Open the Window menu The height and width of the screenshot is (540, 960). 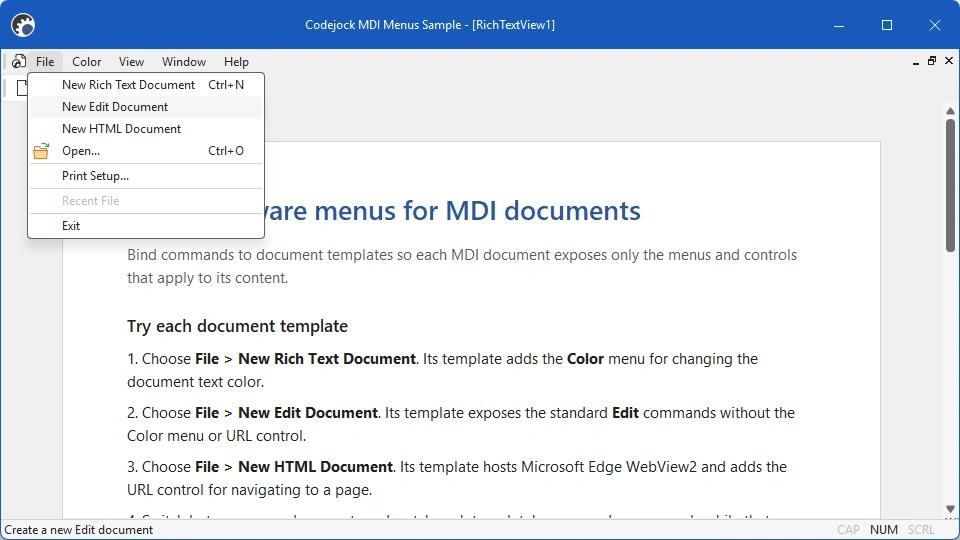(x=184, y=62)
